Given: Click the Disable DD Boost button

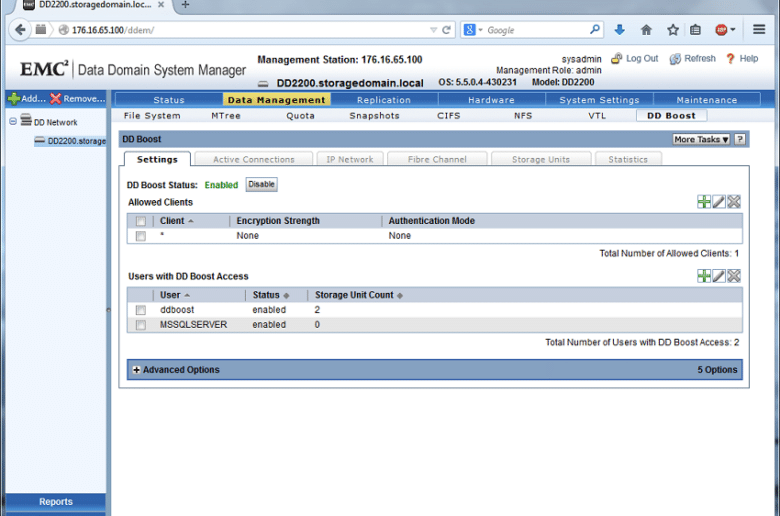Looking at the screenshot, I should pos(261,184).
